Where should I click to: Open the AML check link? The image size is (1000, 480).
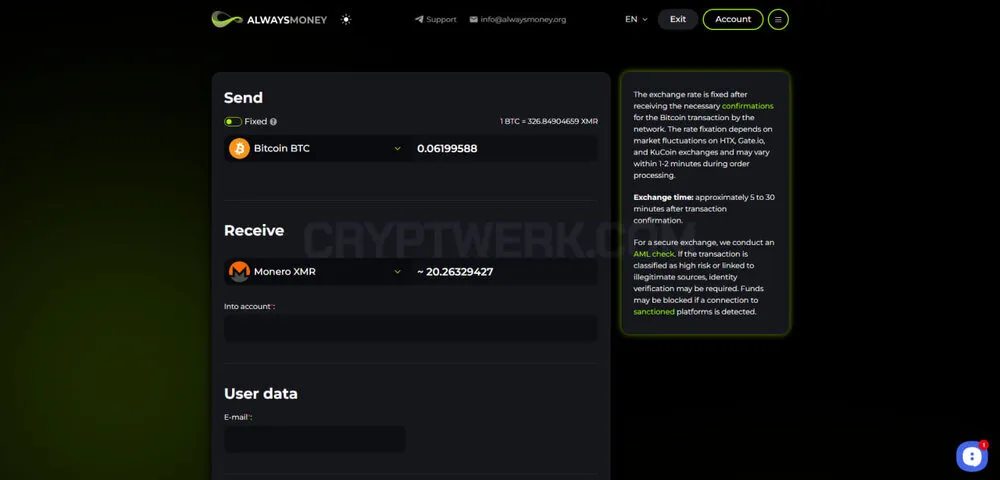(x=654, y=254)
